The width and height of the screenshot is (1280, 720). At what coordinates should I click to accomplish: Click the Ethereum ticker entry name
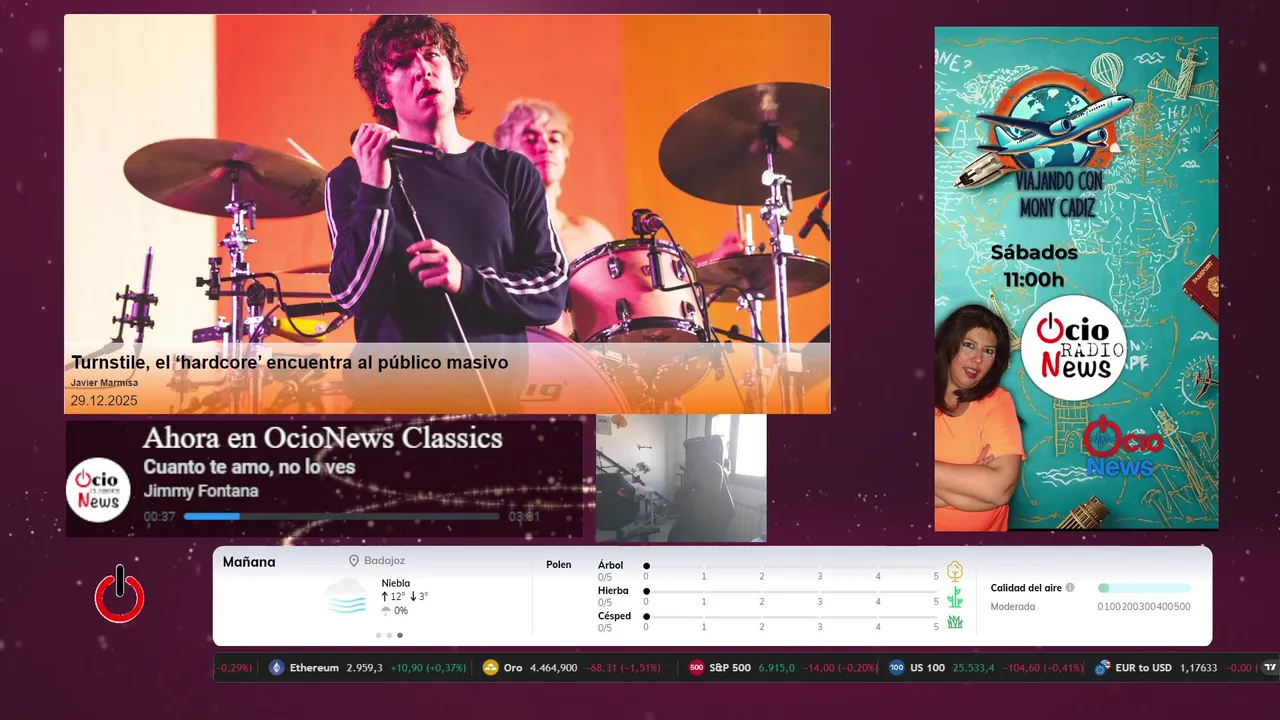[x=314, y=668]
